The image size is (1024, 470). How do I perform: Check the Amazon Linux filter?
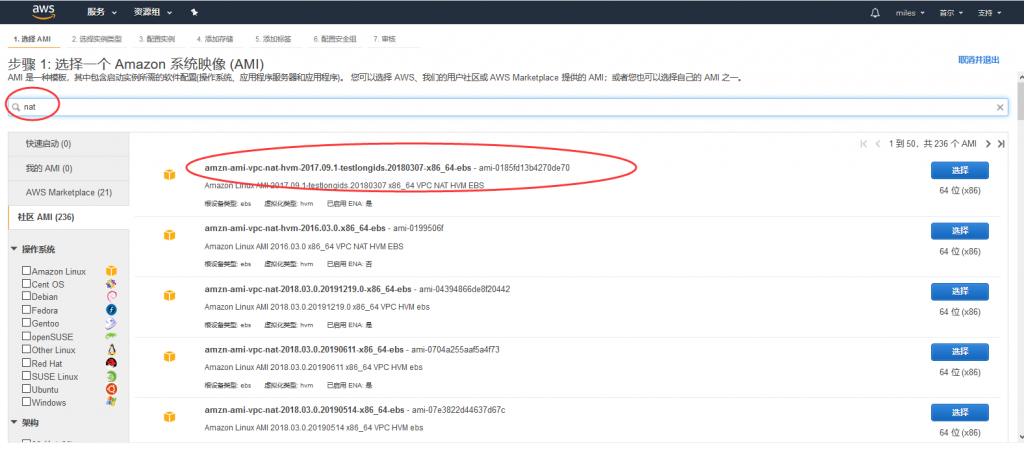(26, 270)
